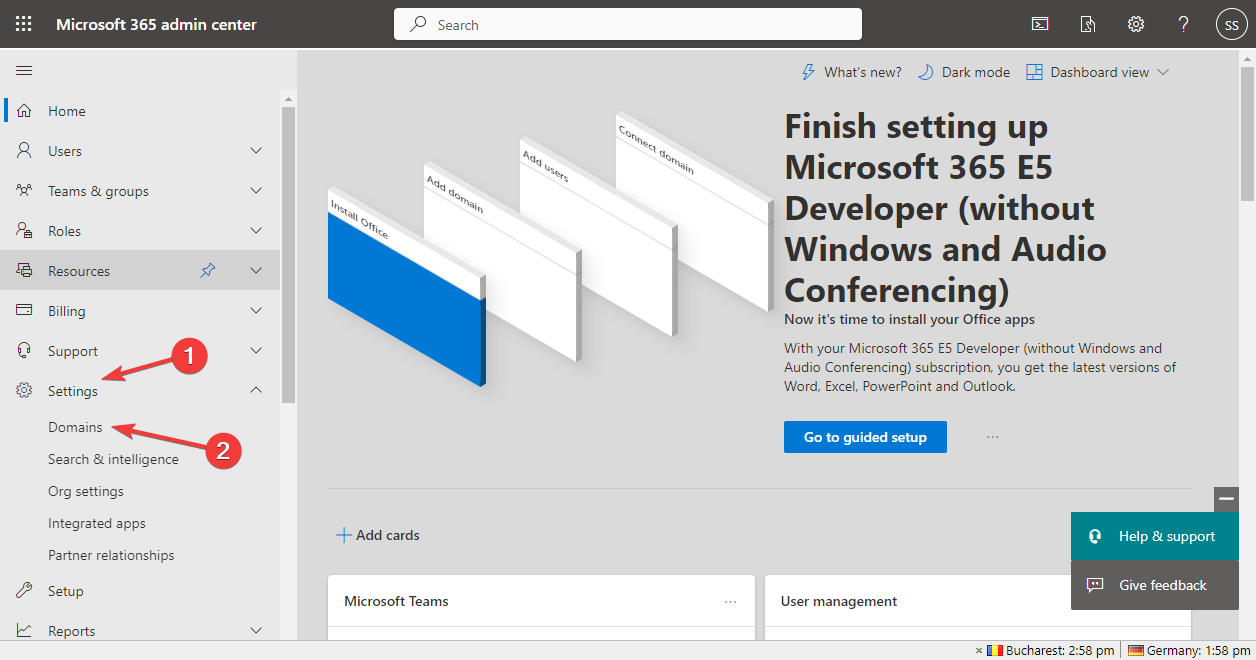This screenshot has width=1256, height=660.
Task: Click the Give feedback button
Action: tap(1154, 585)
